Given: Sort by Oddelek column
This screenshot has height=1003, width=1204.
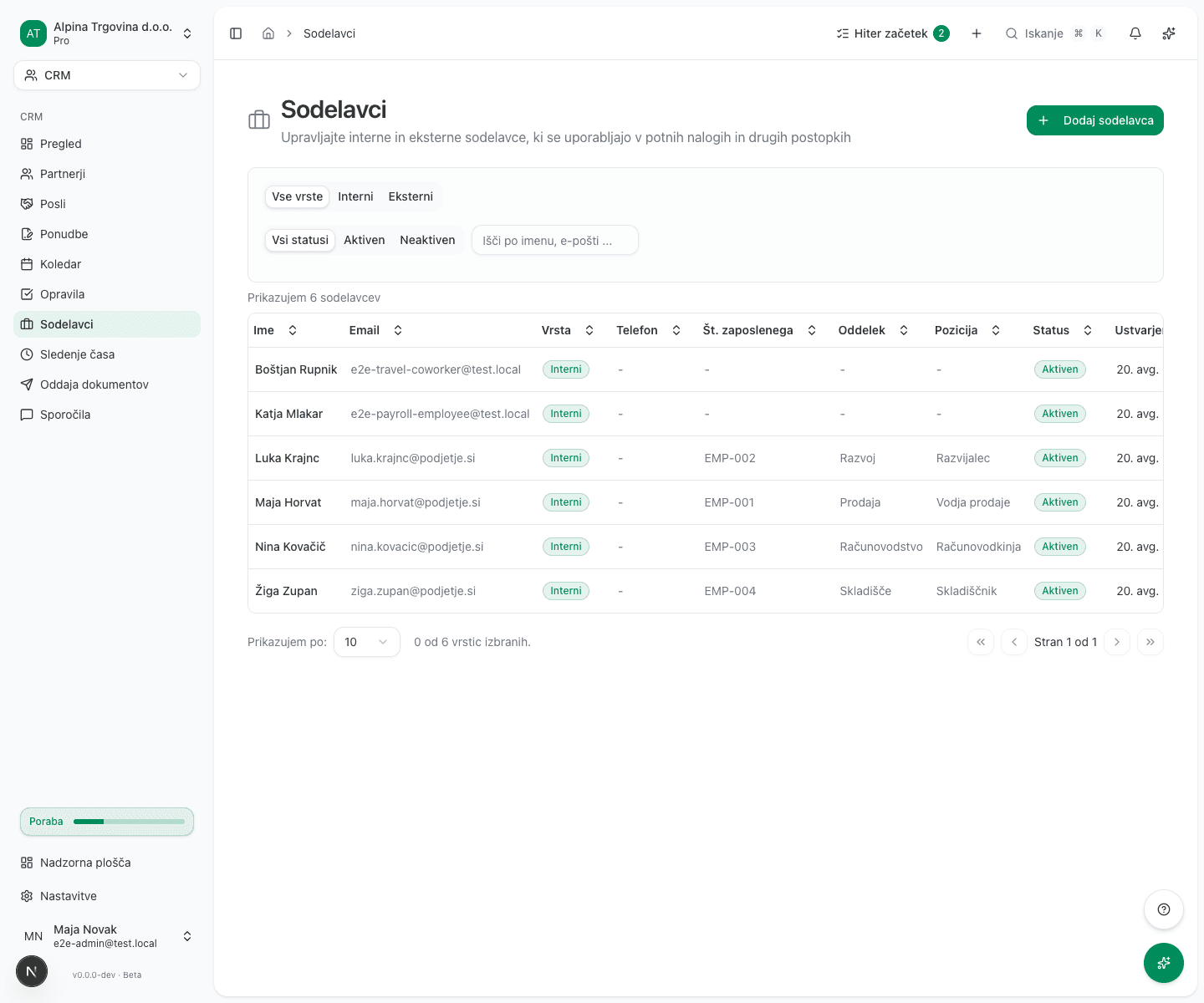Looking at the screenshot, I should click(874, 330).
